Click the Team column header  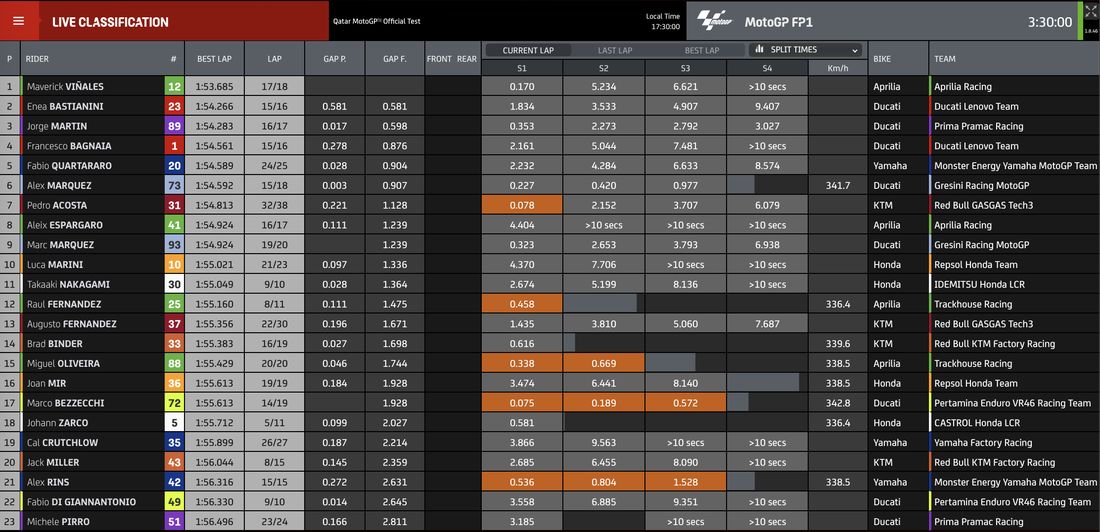point(1014,59)
